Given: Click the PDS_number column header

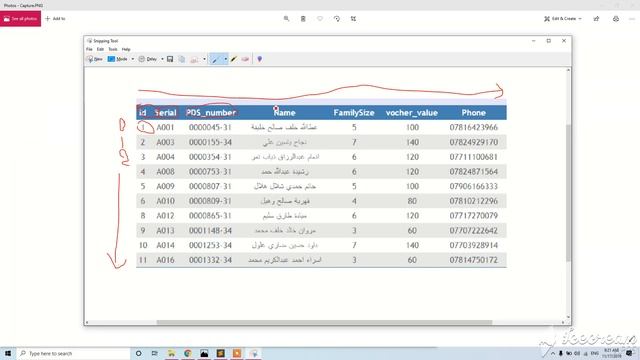Looking at the screenshot, I should click(x=211, y=113).
